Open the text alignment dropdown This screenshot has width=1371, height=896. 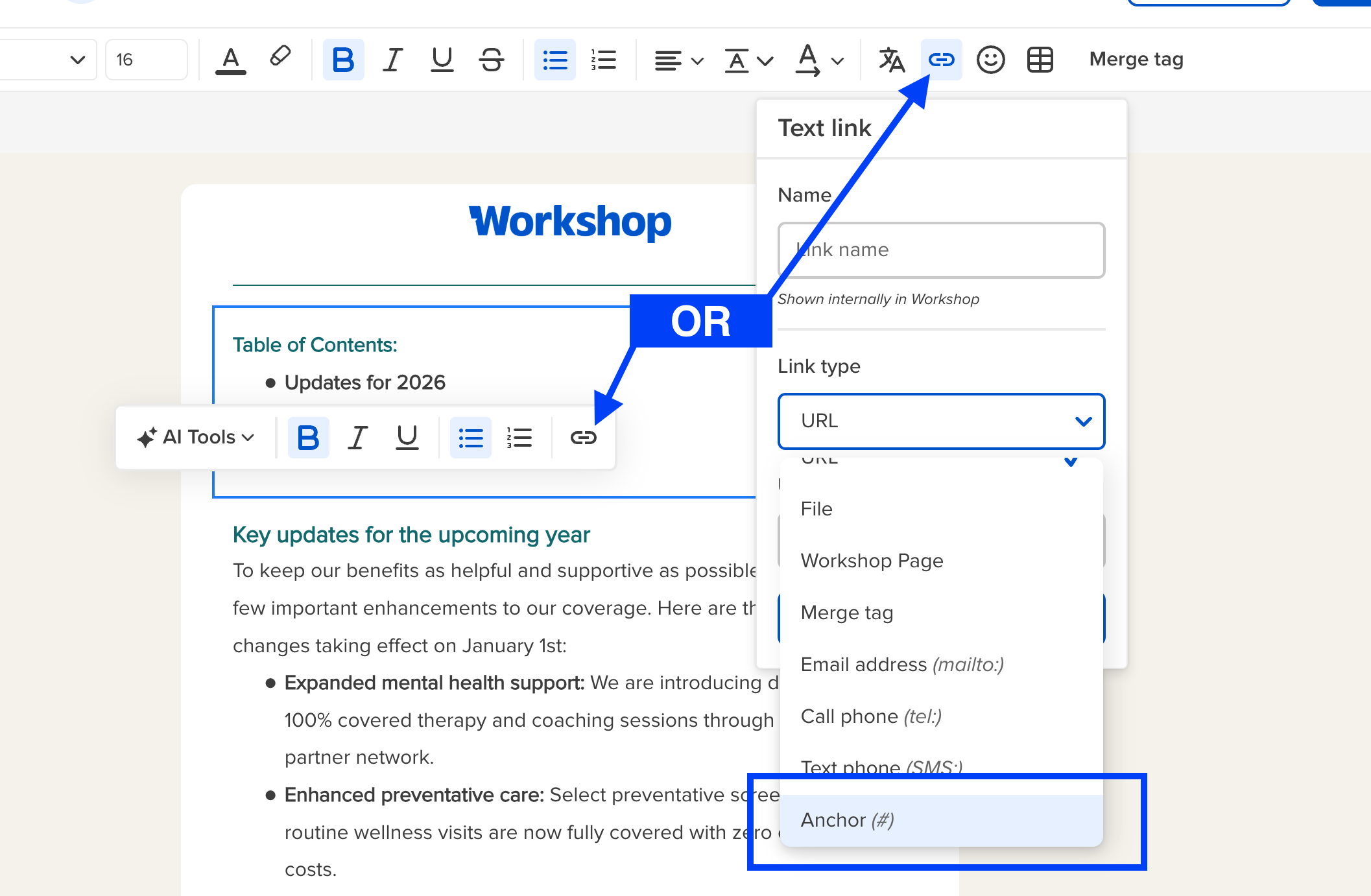[x=678, y=60]
